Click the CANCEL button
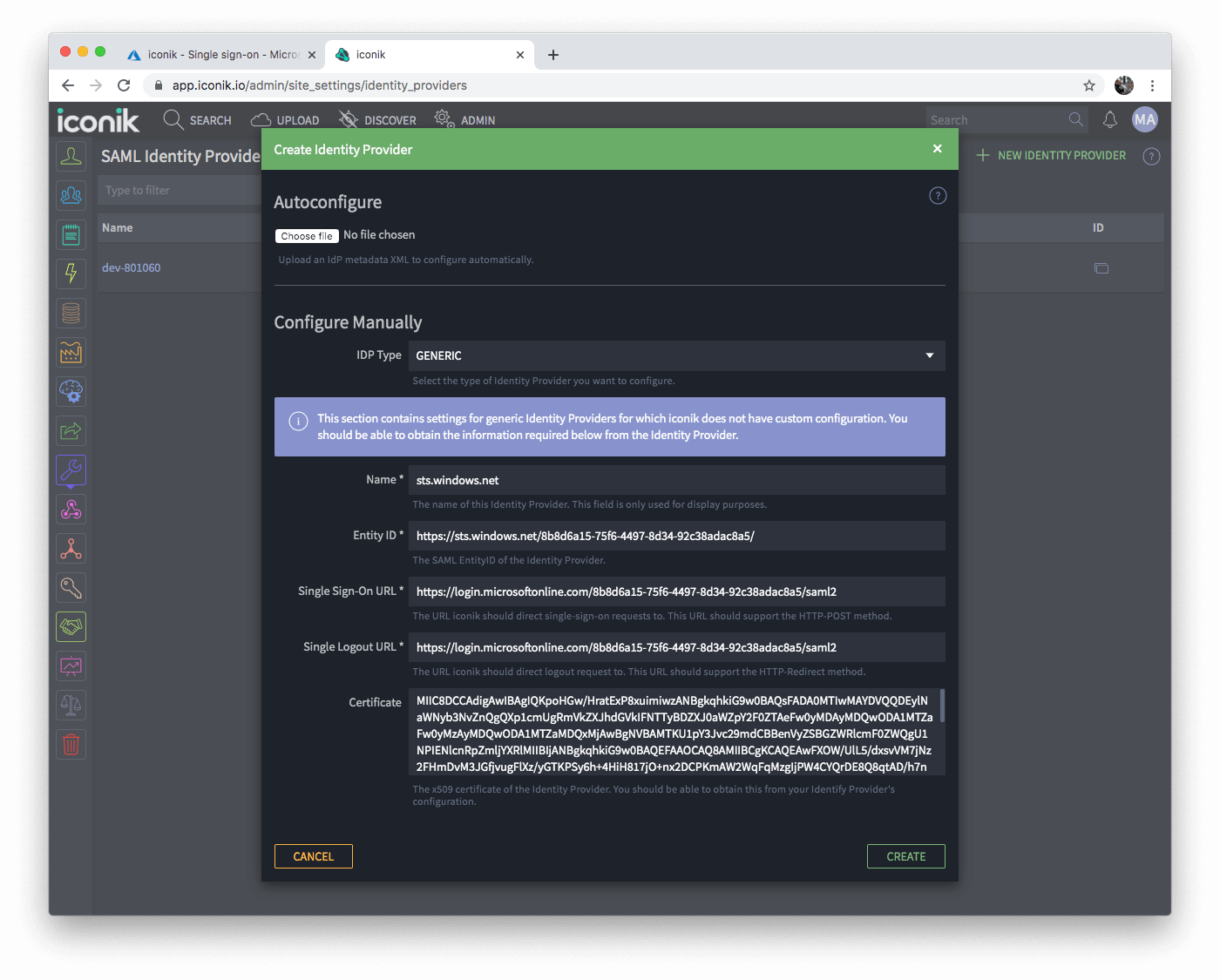Viewport: 1220px width, 980px height. pyautogui.click(x=313, y=856)
